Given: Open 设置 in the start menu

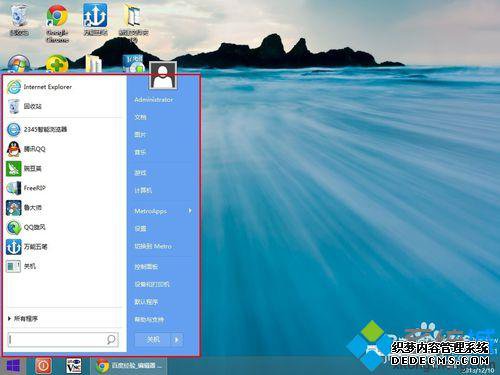Looking at the screenshot, I should [x=140, y=229].
